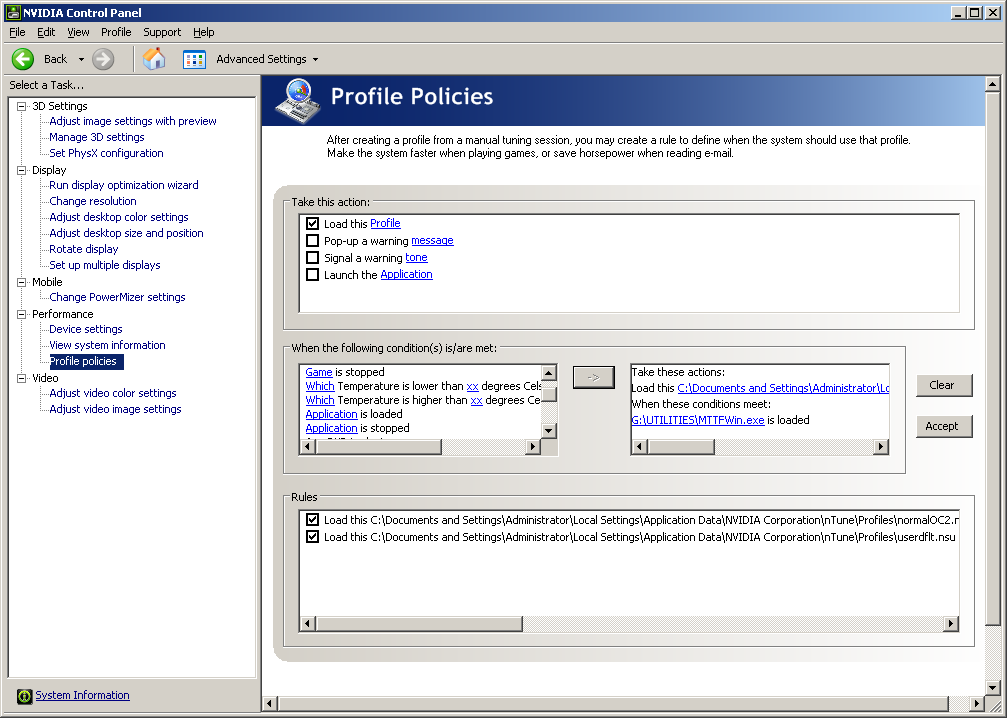Click Application link in 'is stopped' row
This screenshot has height=718, width=1007.
point(331,428)
